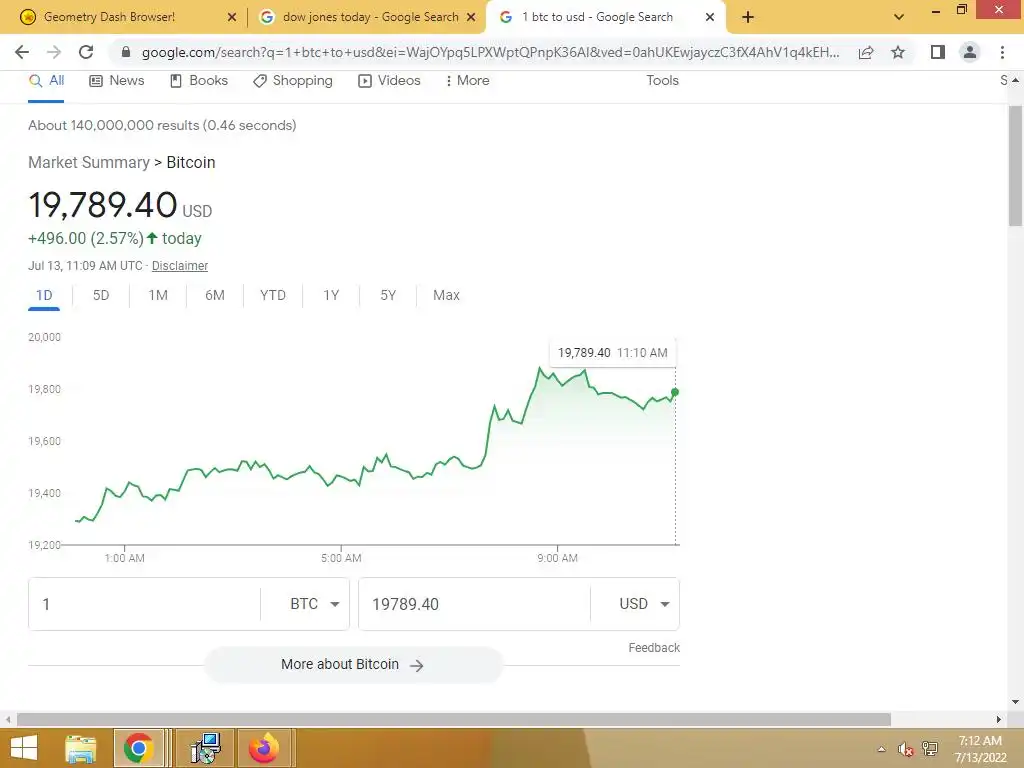Select the 1Y chart range

point(331,295)
